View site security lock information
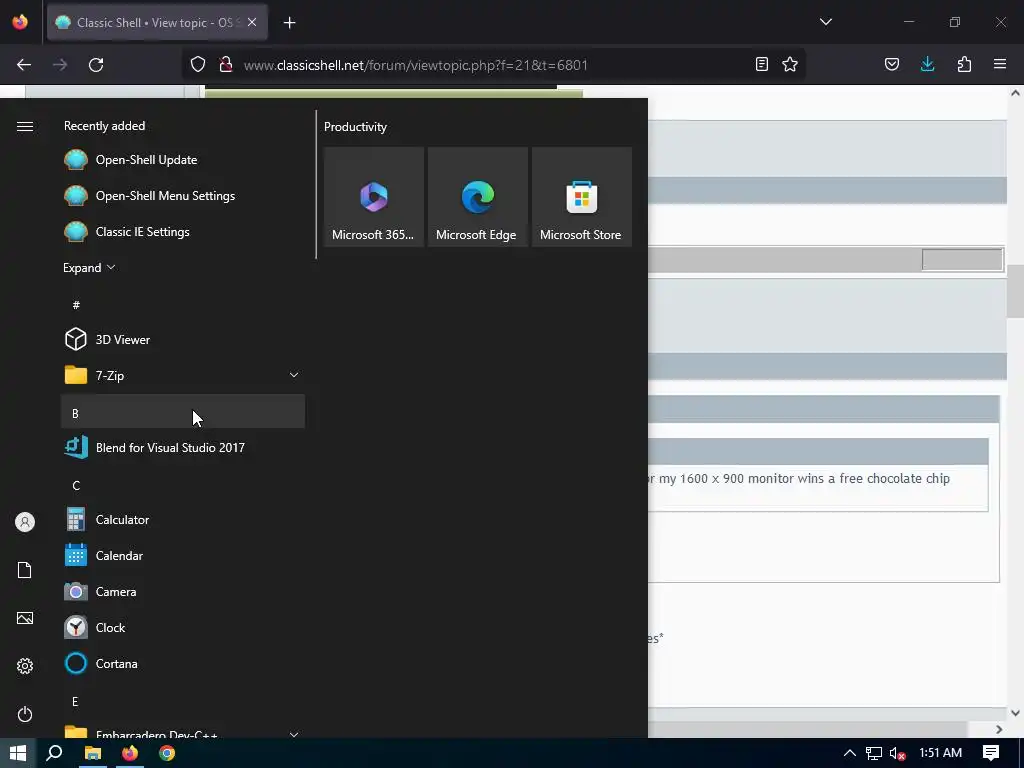Image resolution: width=1024 pixels, height=768 pixels. click(x=226, y=65)
